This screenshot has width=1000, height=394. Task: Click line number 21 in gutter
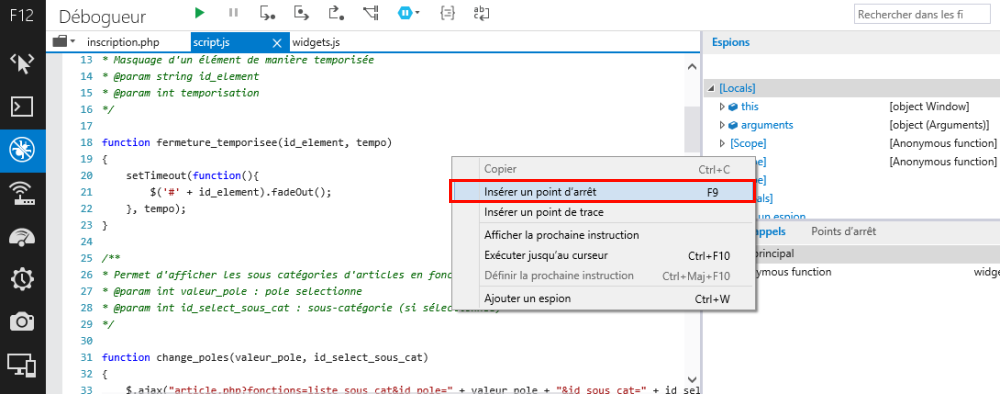[87, 192]
